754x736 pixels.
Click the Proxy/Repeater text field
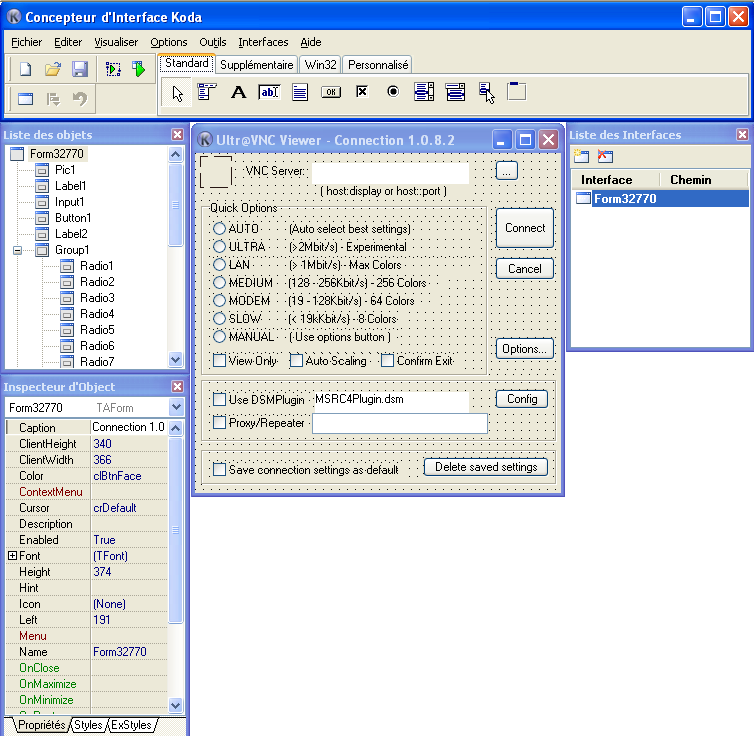[400, 424]
